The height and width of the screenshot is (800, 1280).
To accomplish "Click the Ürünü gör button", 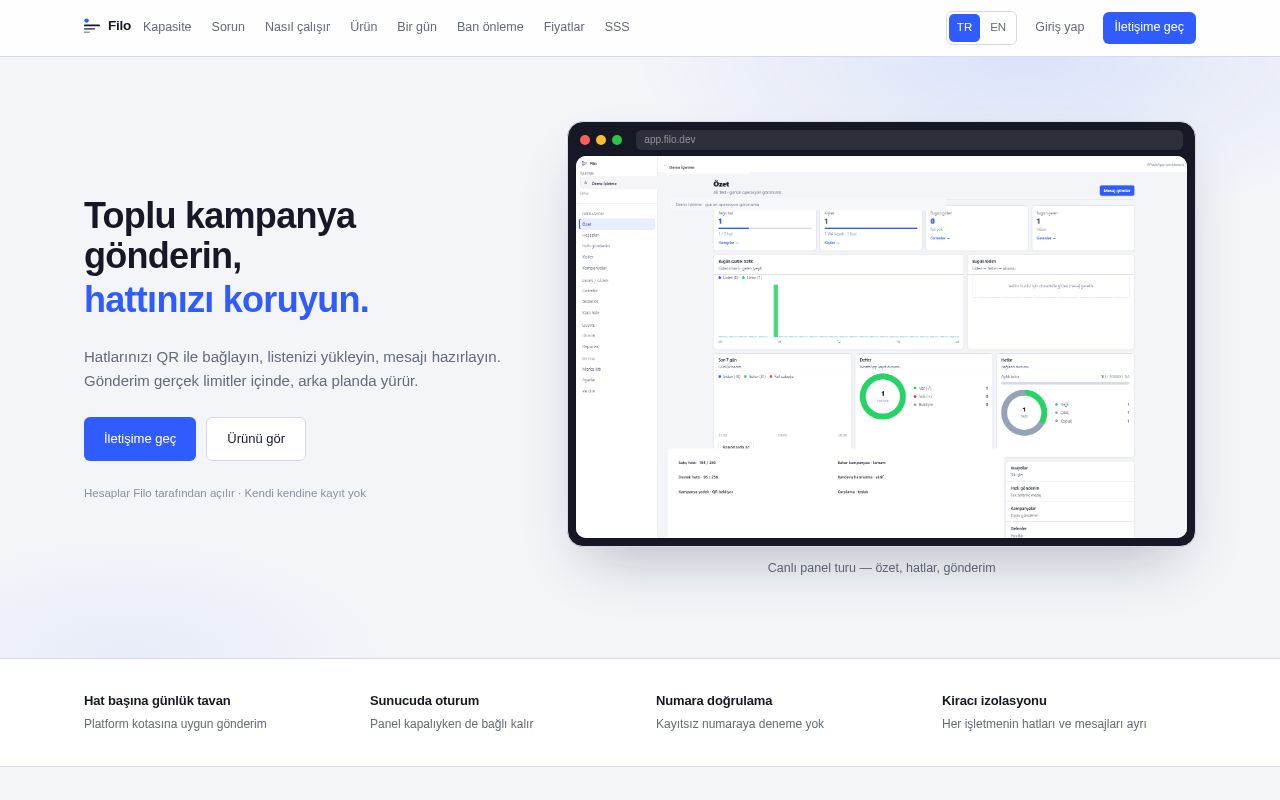I will 256,439.
